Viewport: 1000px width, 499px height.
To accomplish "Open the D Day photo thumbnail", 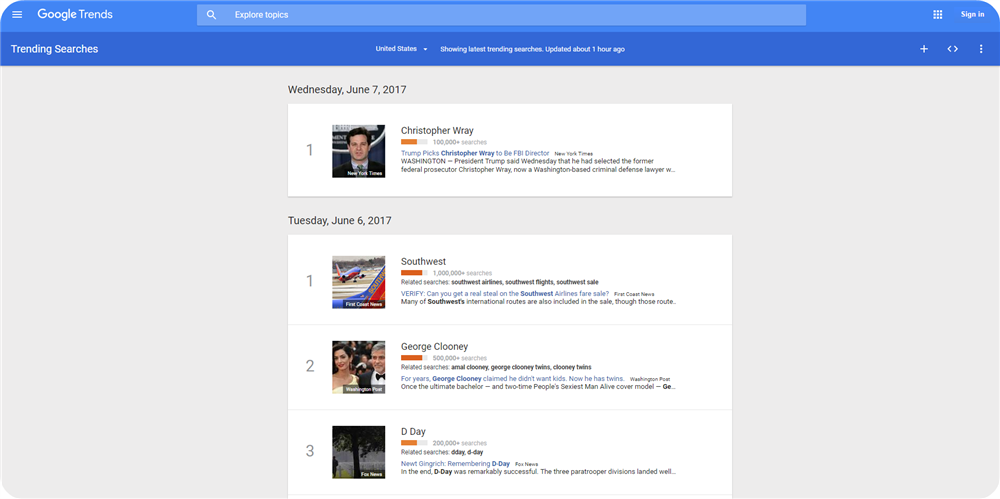I will (358, 452).
